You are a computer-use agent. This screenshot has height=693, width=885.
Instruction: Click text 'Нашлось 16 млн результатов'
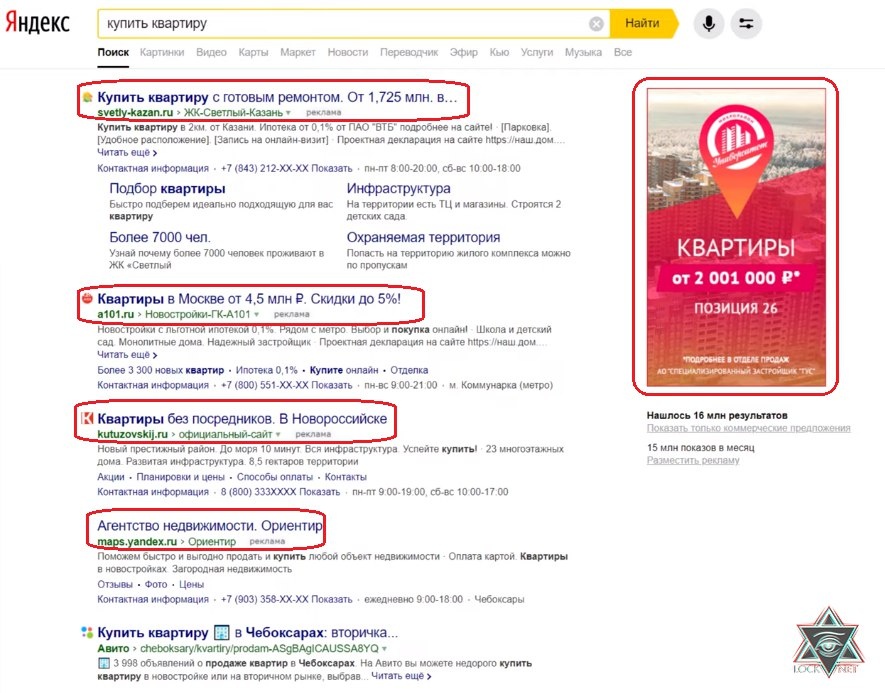pos(717,415)
